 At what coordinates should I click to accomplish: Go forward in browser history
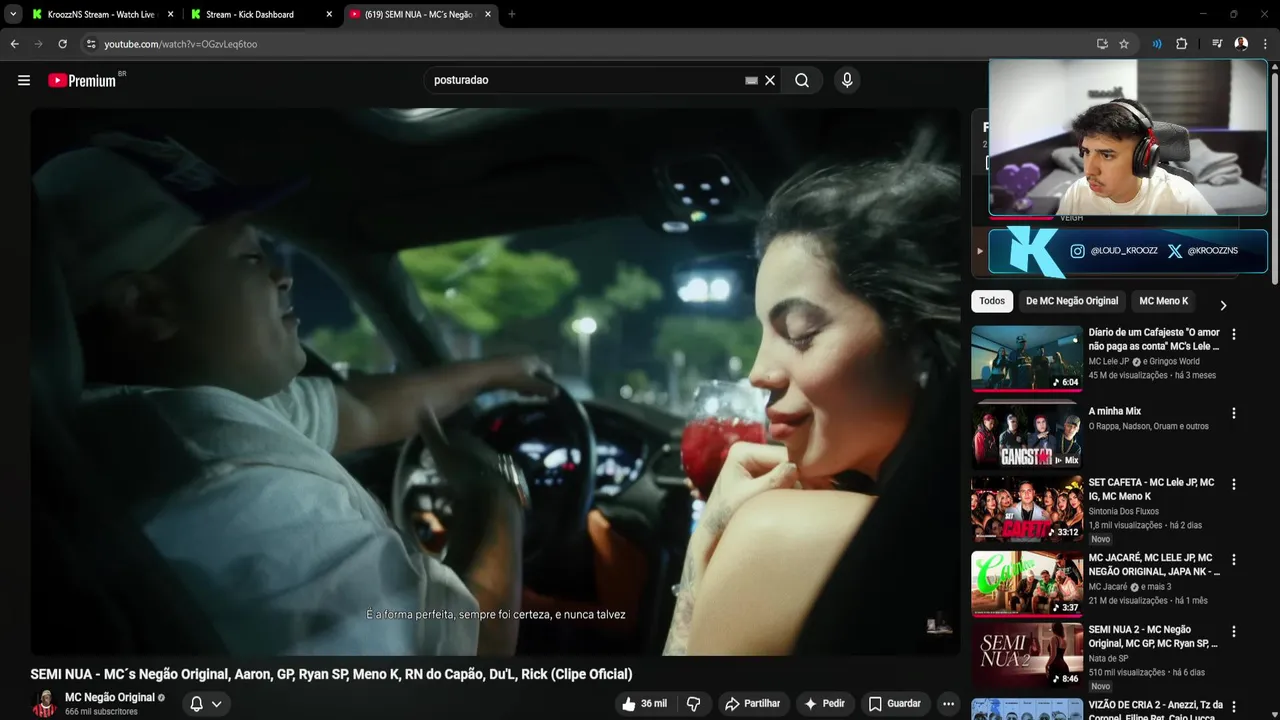click(38, 44)
